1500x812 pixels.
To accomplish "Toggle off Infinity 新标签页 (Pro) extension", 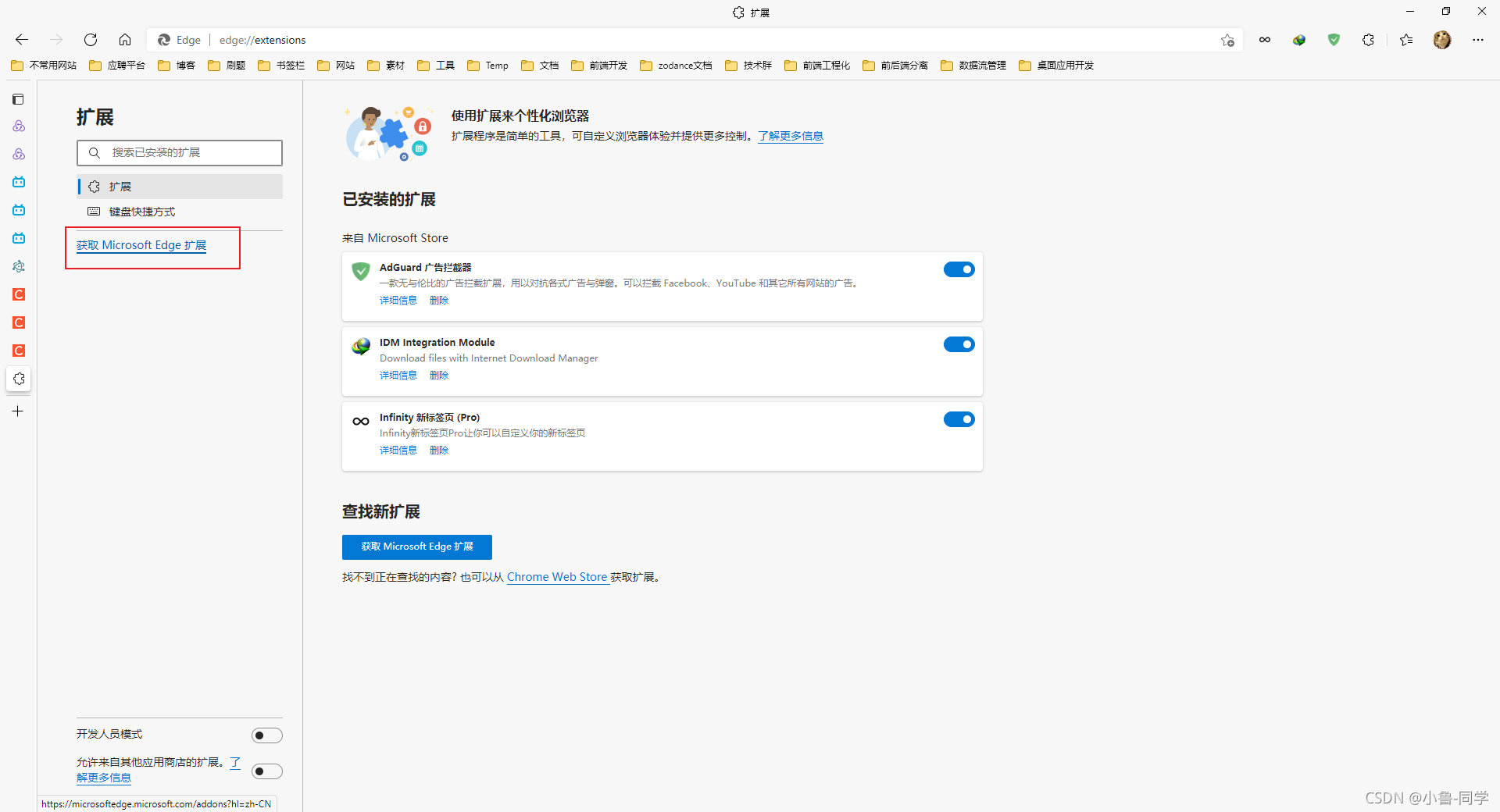I will click(959, 419).
